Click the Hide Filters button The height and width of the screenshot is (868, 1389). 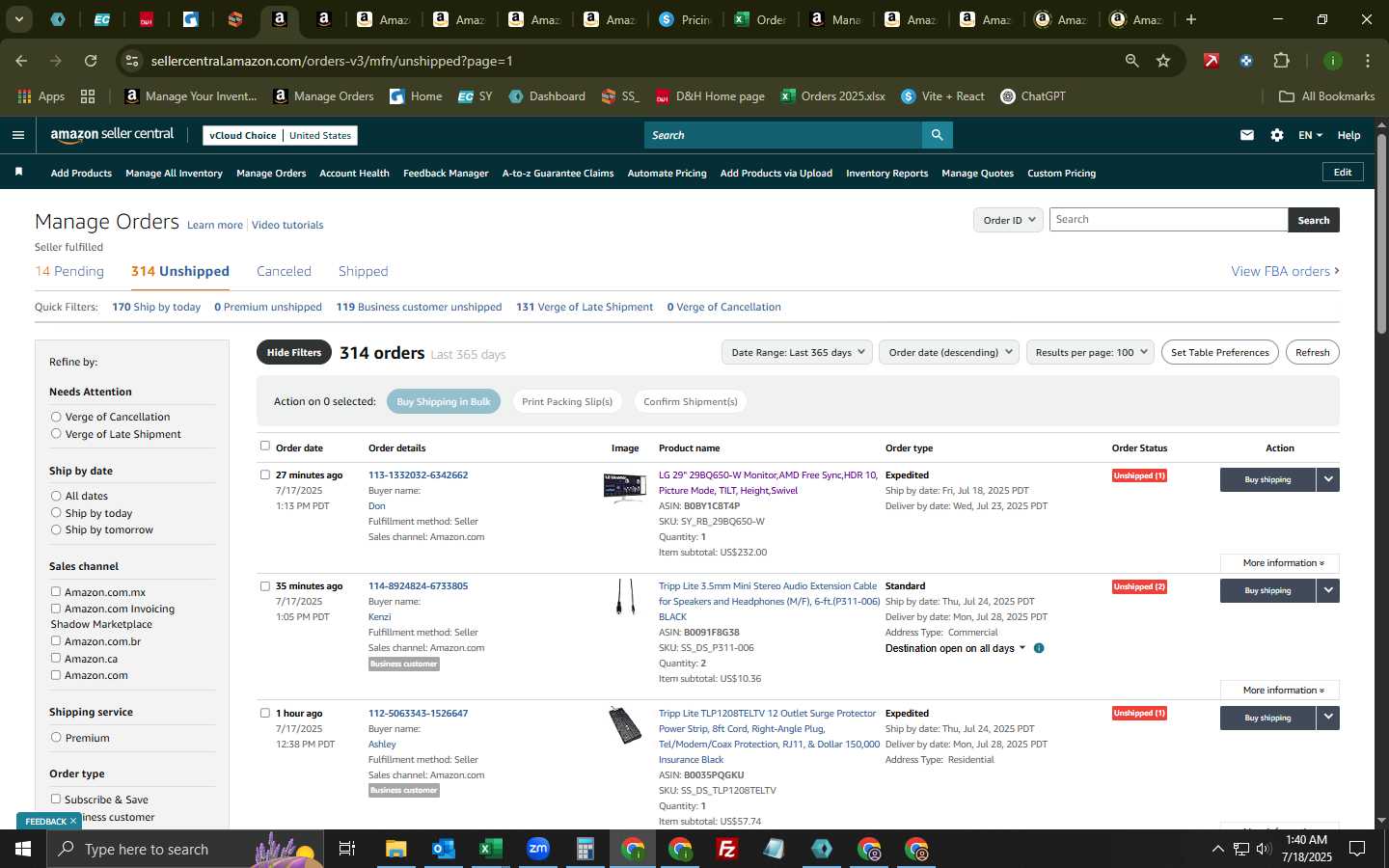pos(294,352)
